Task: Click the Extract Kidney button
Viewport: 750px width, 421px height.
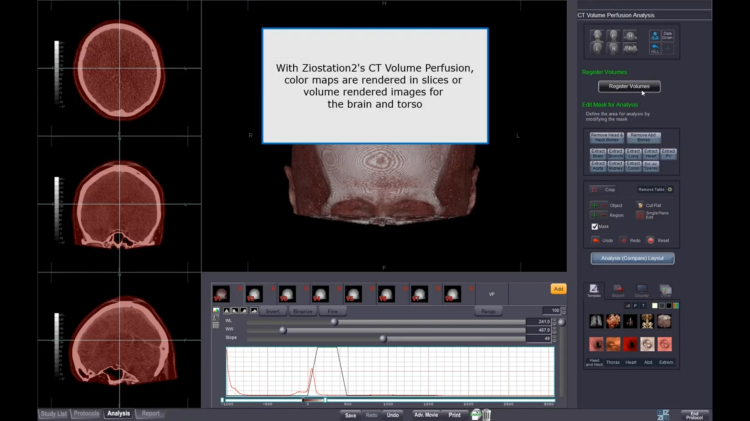Action: point(616,166)
